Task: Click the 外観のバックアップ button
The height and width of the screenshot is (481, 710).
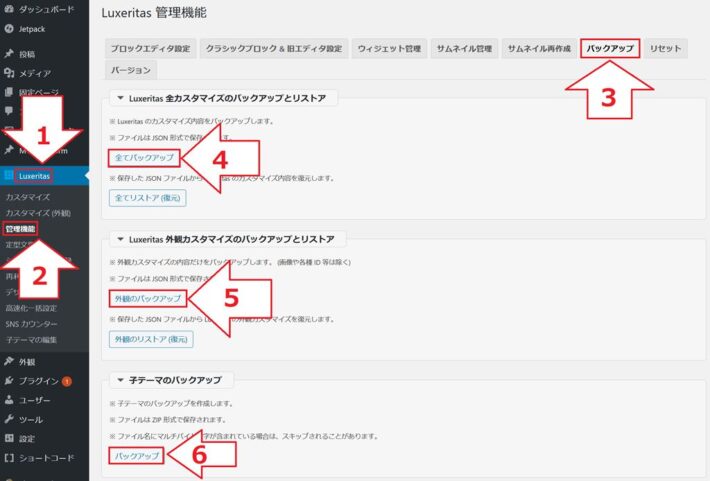Action: tap(148, 298)
